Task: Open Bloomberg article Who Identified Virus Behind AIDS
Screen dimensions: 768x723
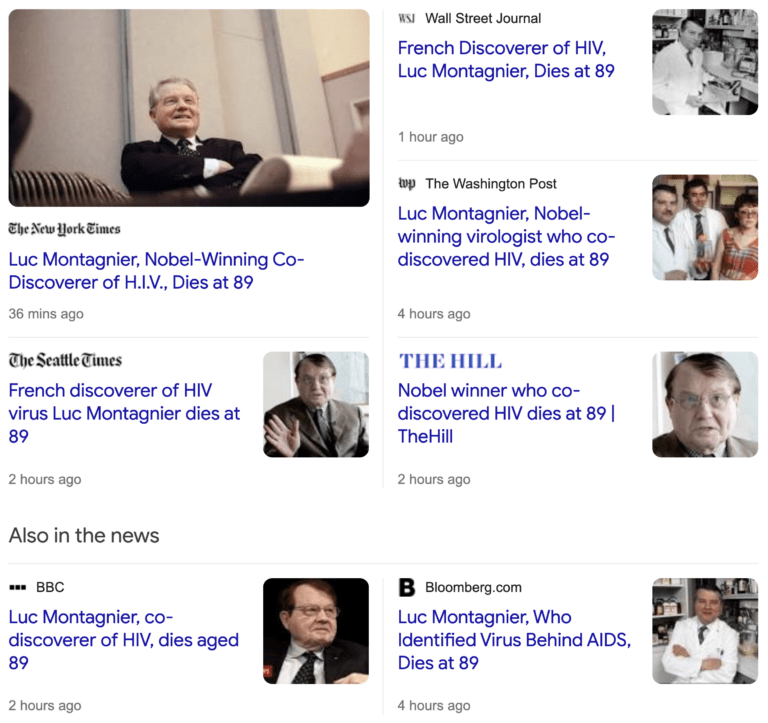Action: click(x=514, y=639)
